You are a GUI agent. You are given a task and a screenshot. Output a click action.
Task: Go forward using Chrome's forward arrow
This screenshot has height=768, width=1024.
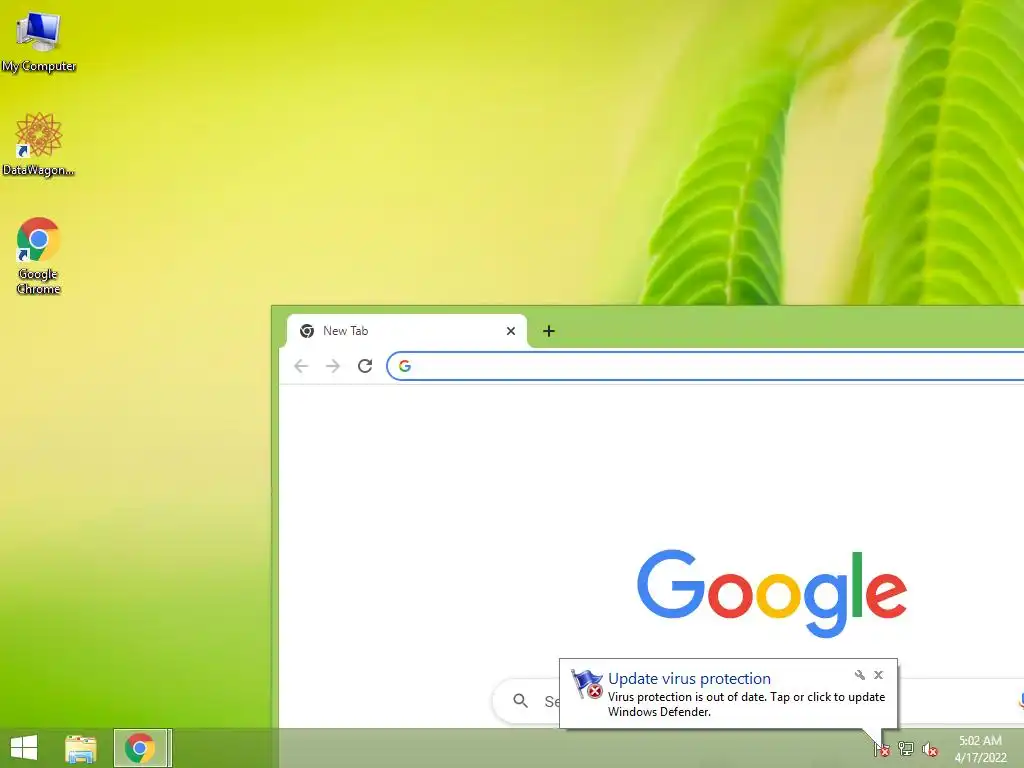tap(333, 366)
